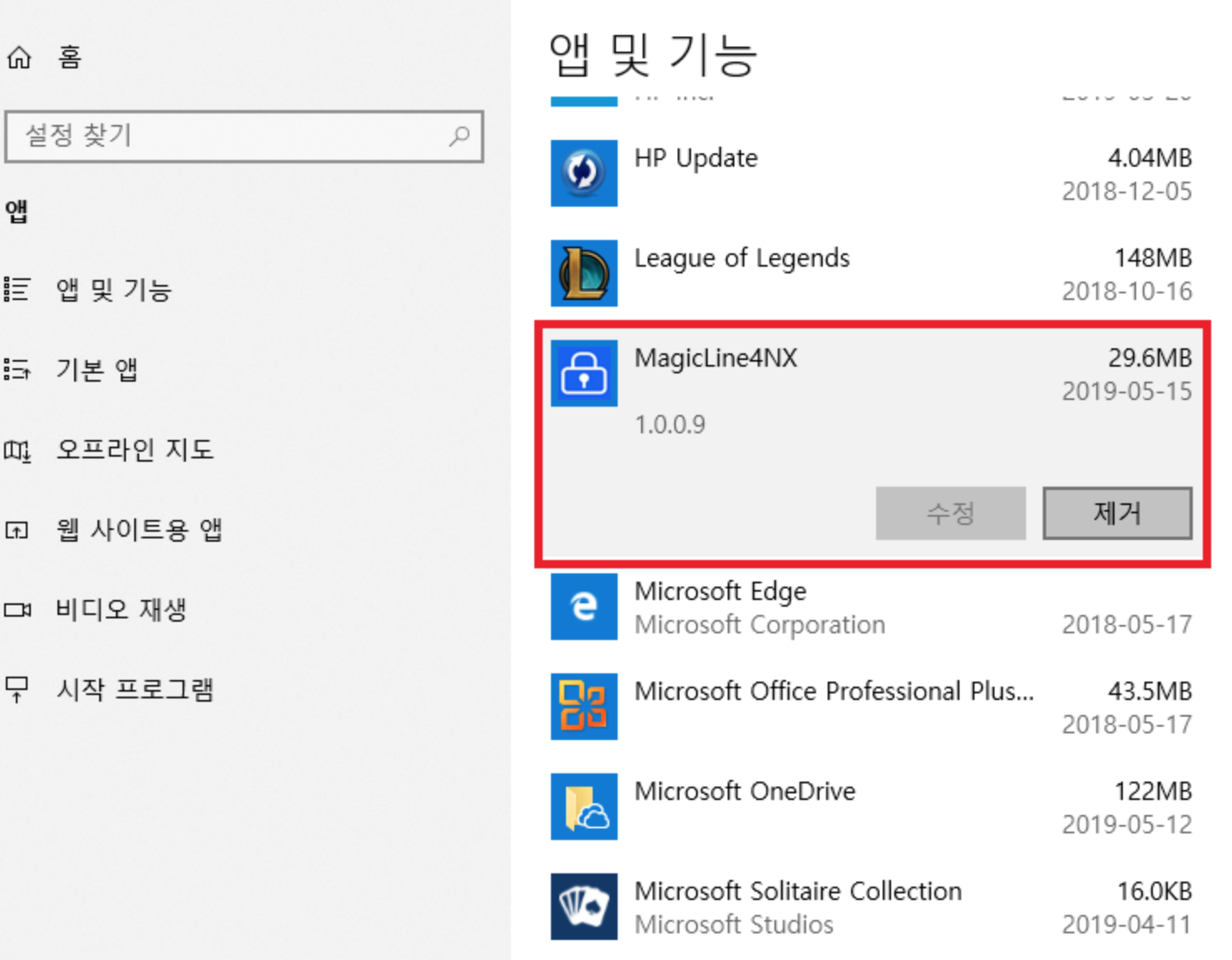
Task: Click the 앱 및 기능 list icon
Action: (17, 289)
